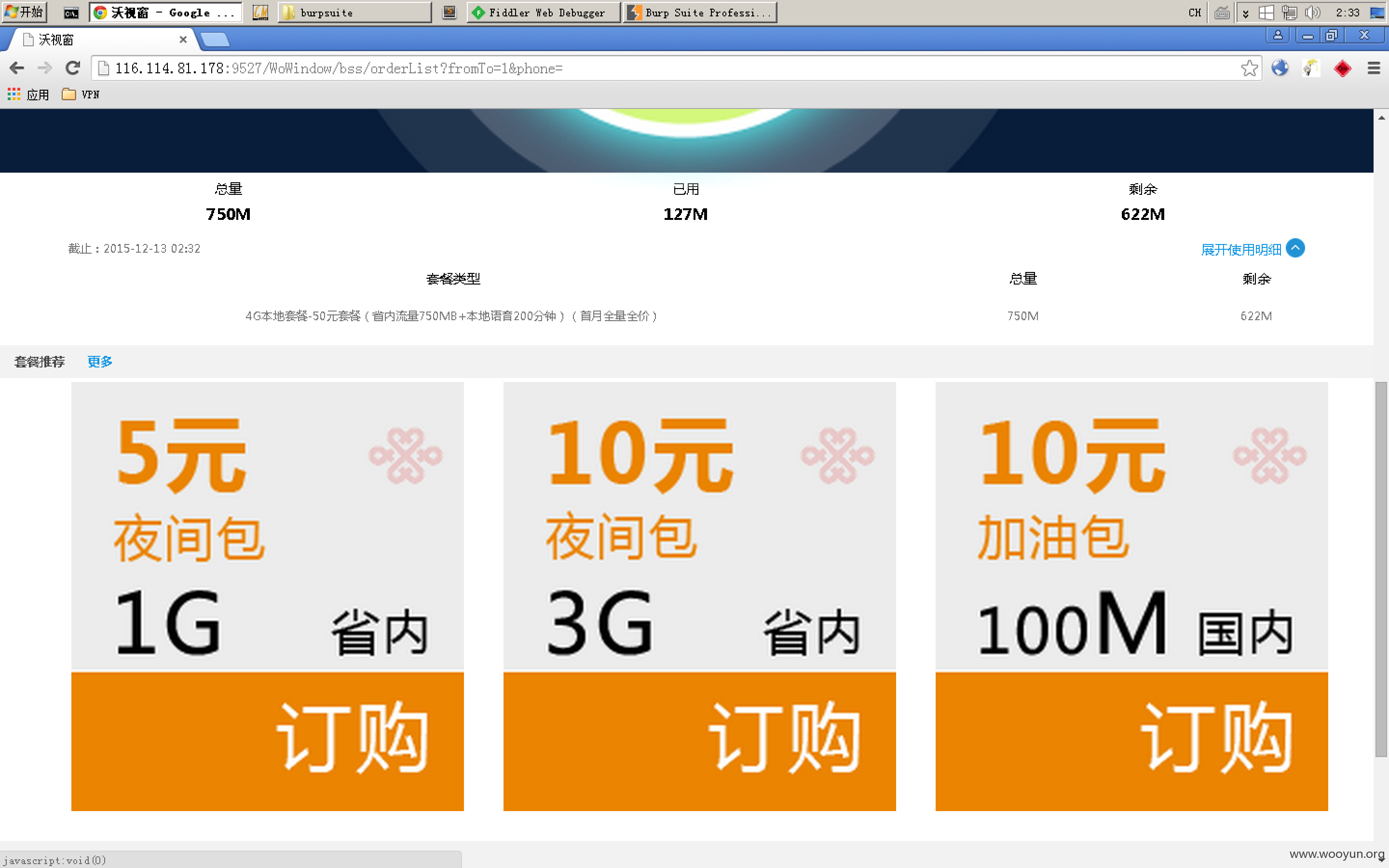Click the Chrome user profile icon

click(1278, 35)
